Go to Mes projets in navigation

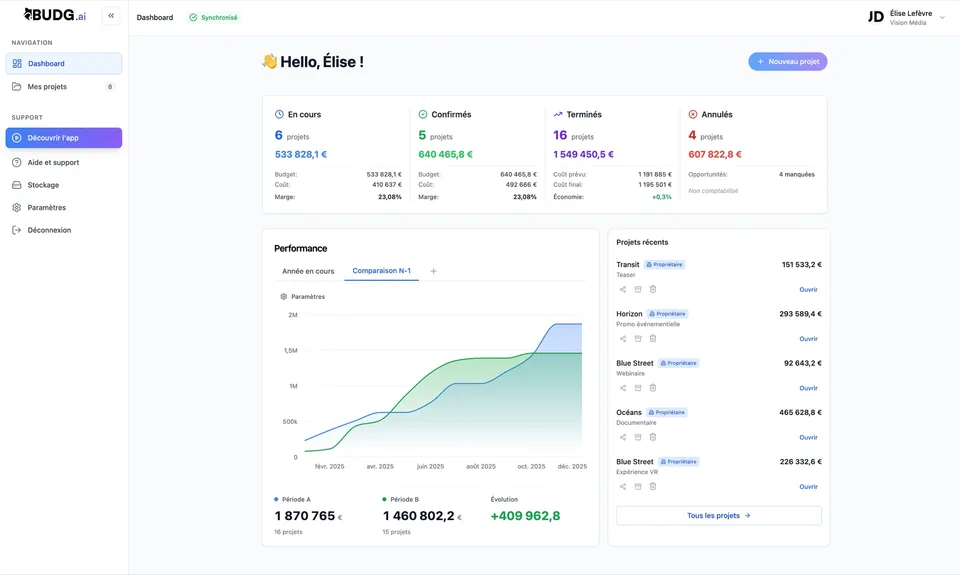pyautogui.click(x=47, y=87)
